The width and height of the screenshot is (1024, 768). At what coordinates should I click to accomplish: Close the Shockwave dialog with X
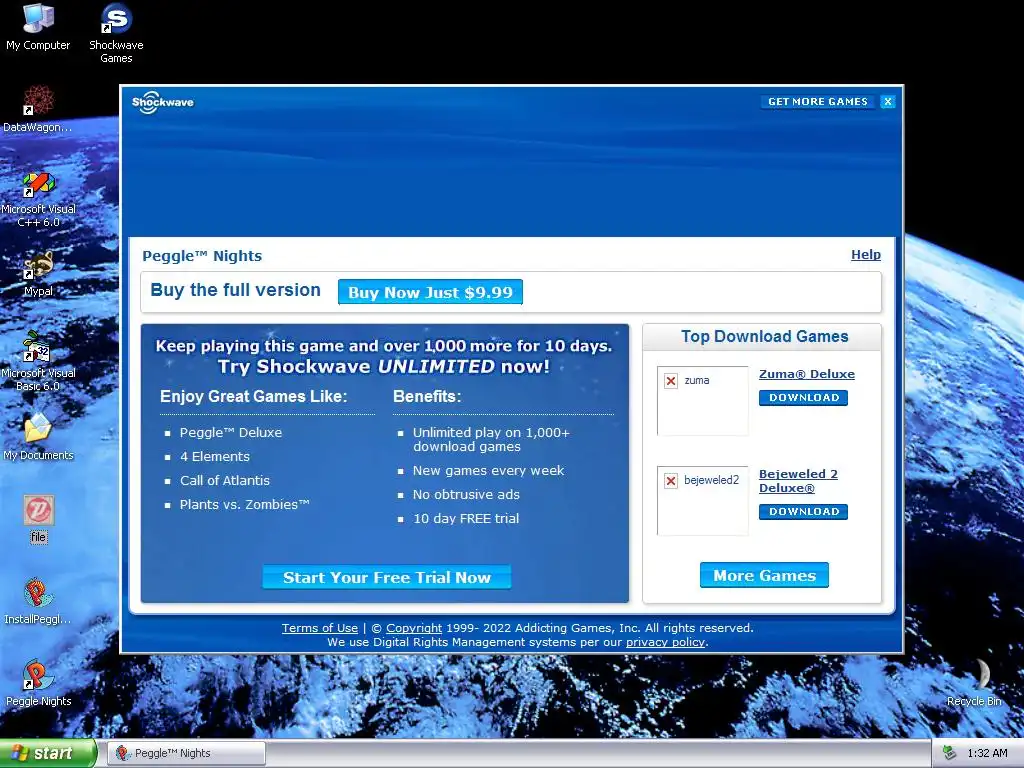(888, 102)
